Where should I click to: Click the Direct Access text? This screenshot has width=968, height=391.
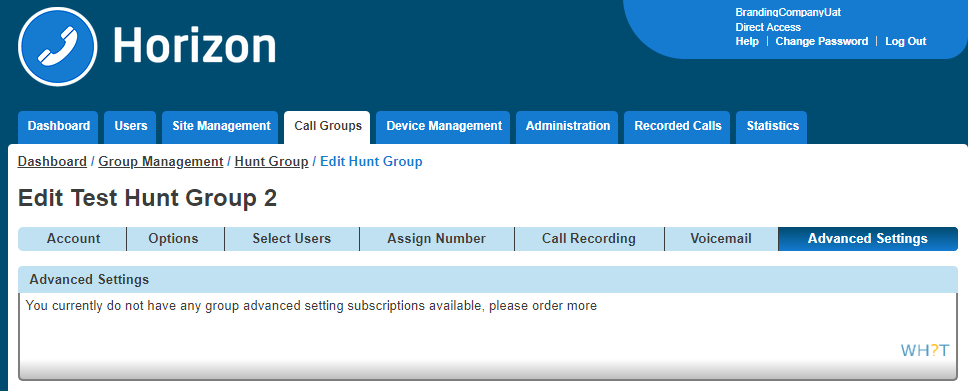[x=768, y=27]
